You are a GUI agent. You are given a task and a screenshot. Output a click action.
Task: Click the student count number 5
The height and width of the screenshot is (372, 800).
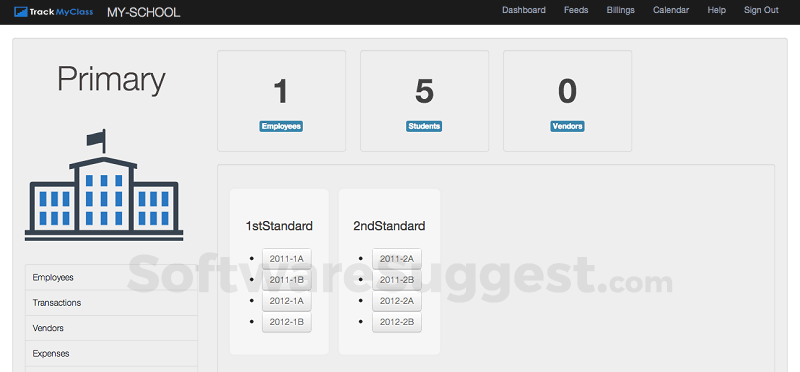tap(424, 92)
